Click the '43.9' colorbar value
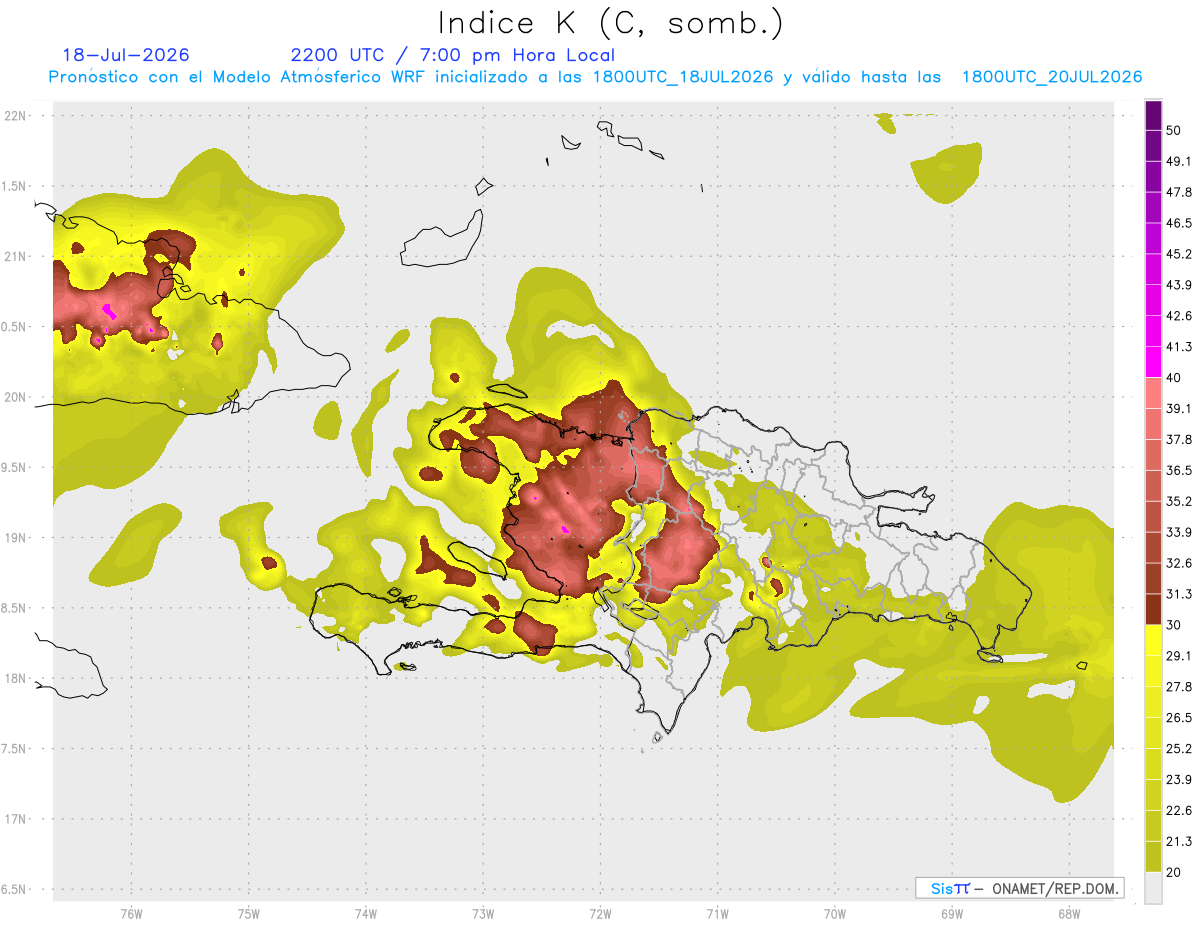Screen dimensions: 1200x927 (1179, 285)
